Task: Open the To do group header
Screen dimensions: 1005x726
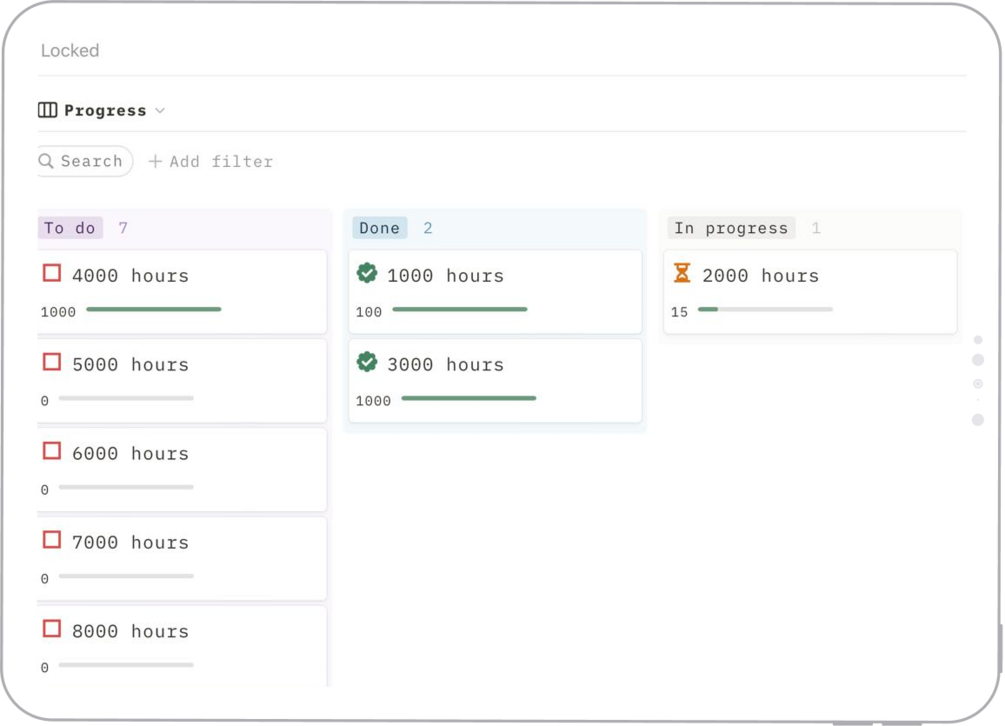Action: (x=70, y=228)
